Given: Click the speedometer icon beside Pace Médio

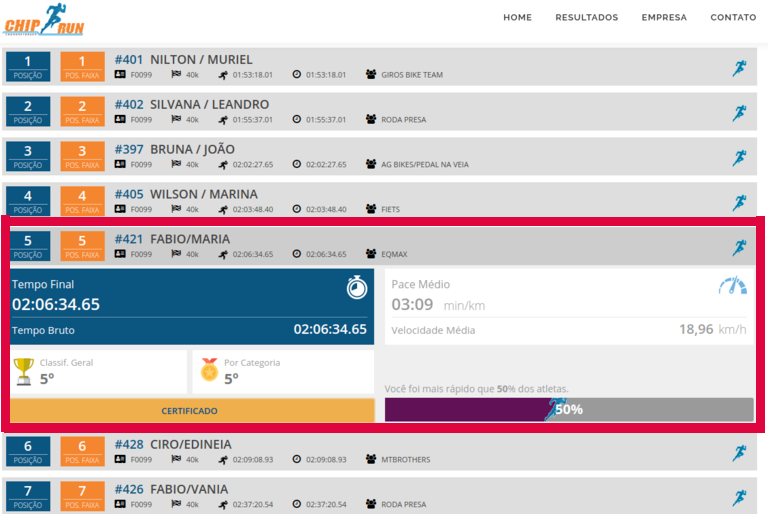Looking at the screenshot, I should coord(732,286).
